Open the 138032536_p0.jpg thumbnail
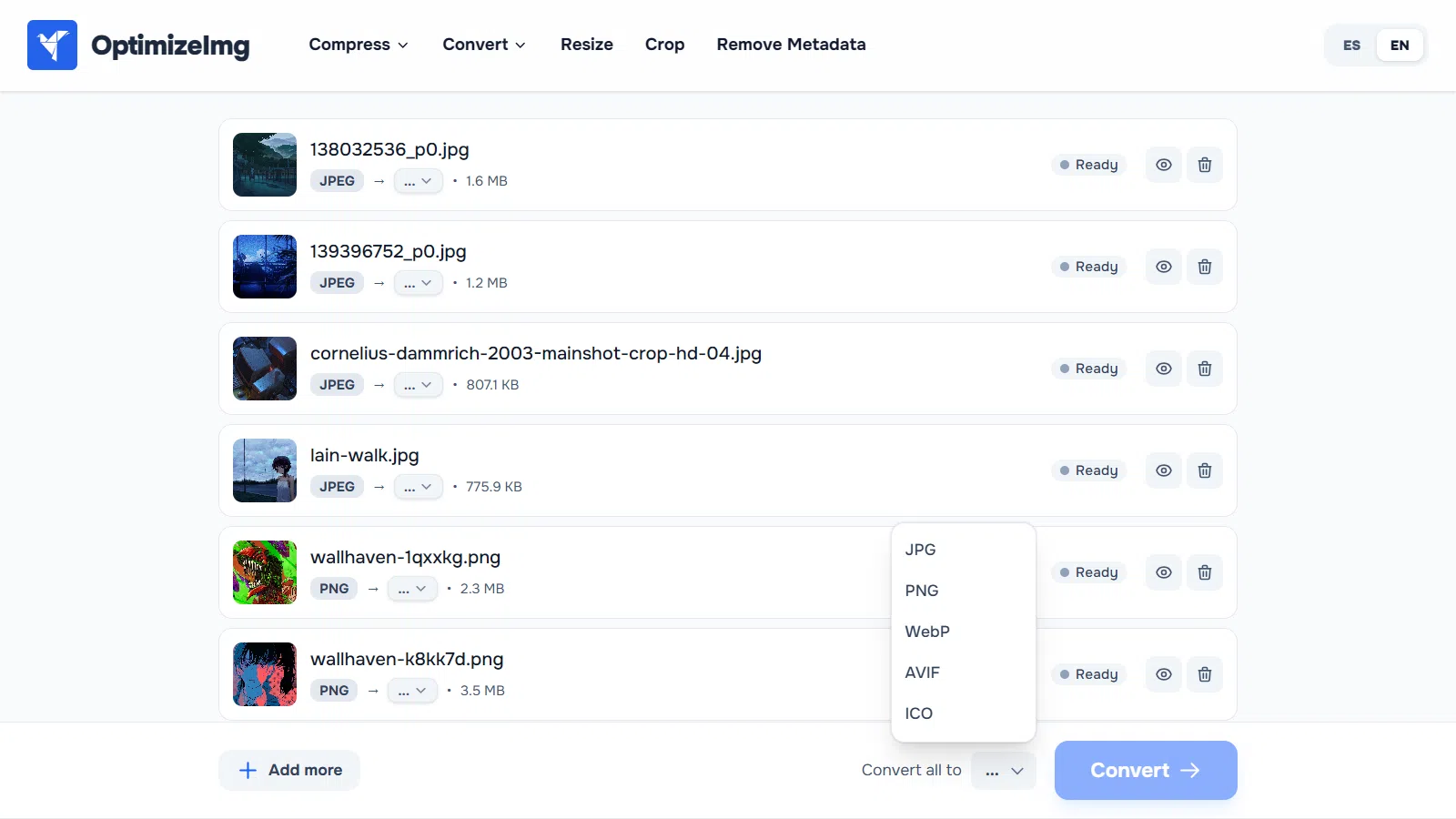 click(x=265, y=165)
